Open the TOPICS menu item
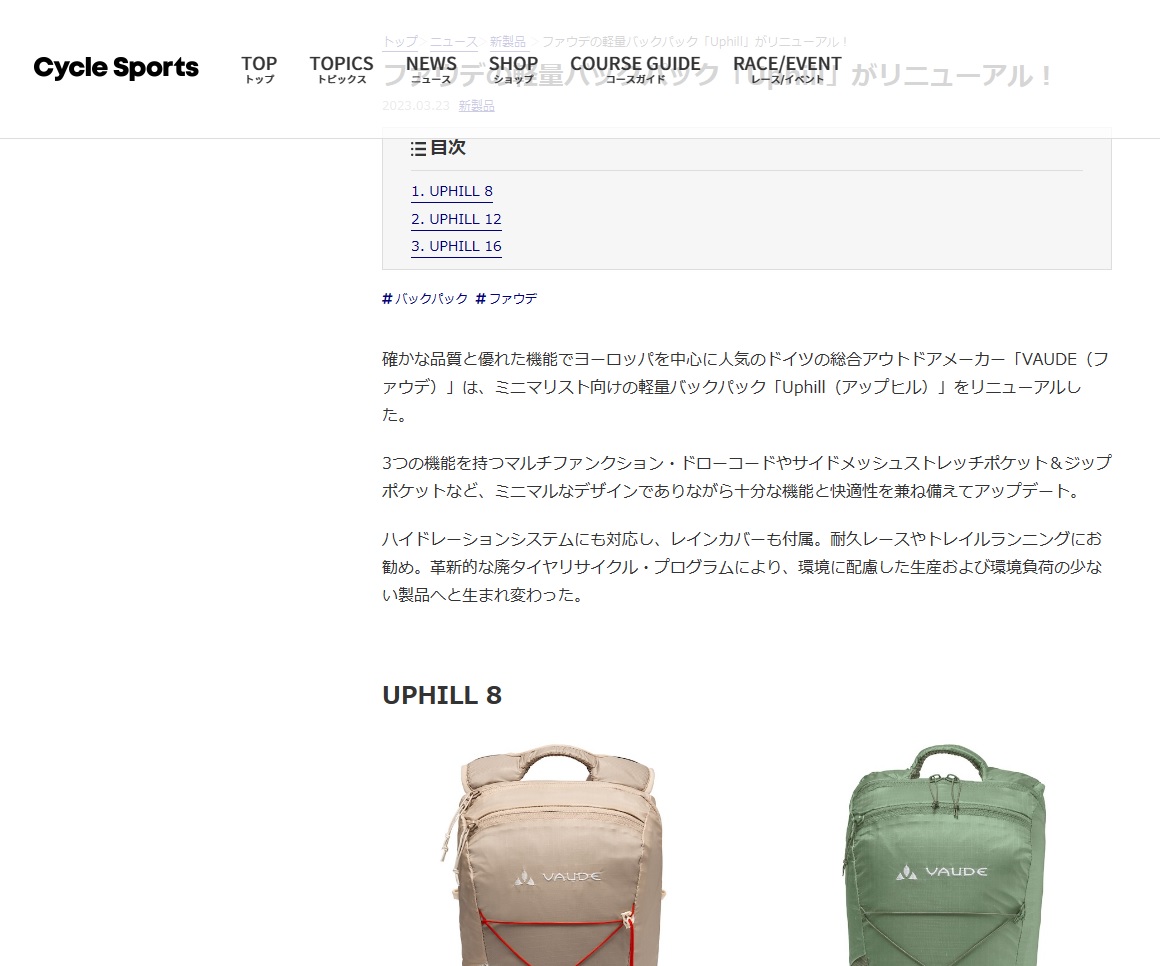Image resolution: width=1160 pixels, height=966 pixels. pos(342,70)
